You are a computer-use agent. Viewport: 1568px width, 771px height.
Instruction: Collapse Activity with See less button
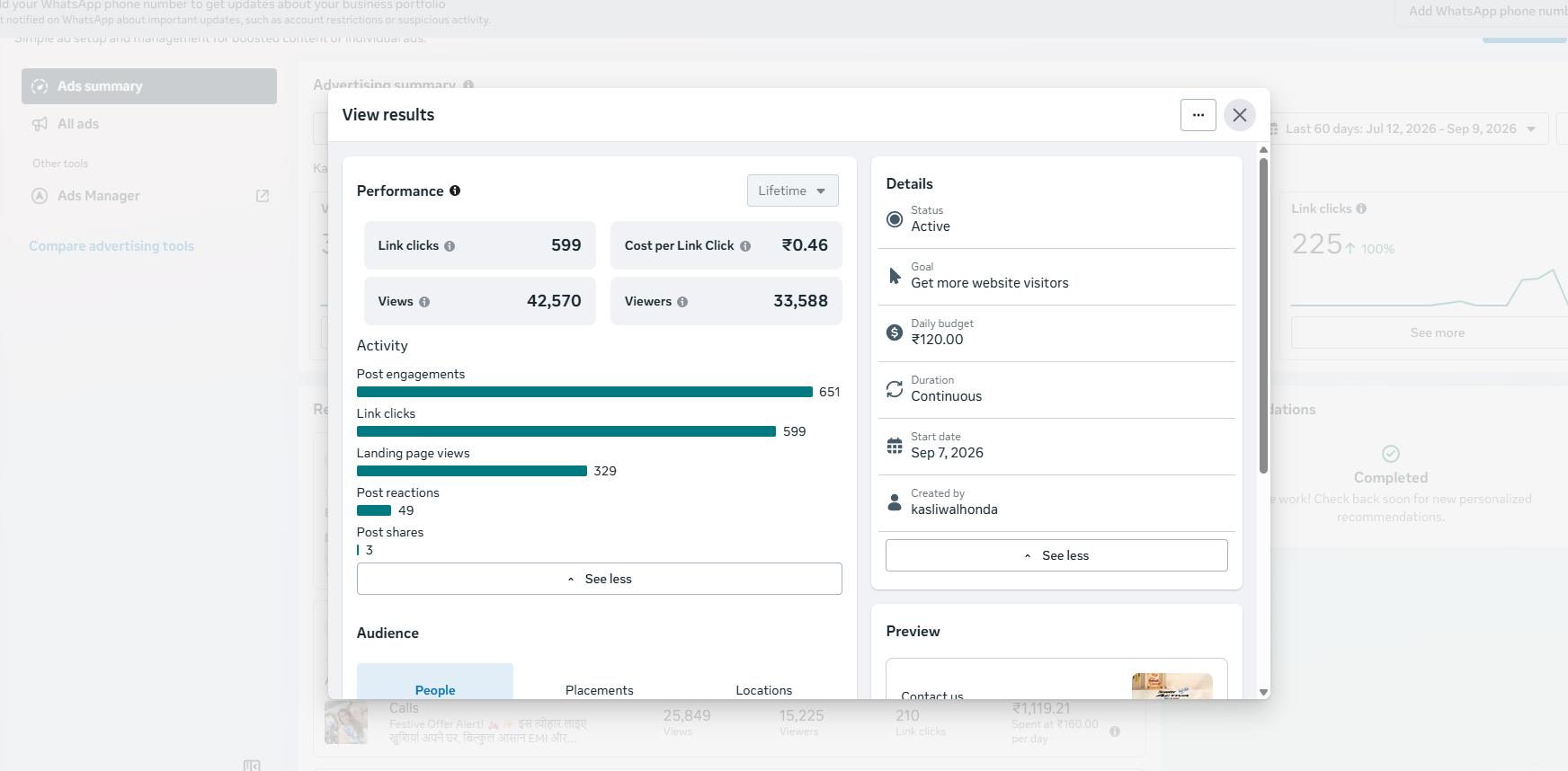(599, 579)
